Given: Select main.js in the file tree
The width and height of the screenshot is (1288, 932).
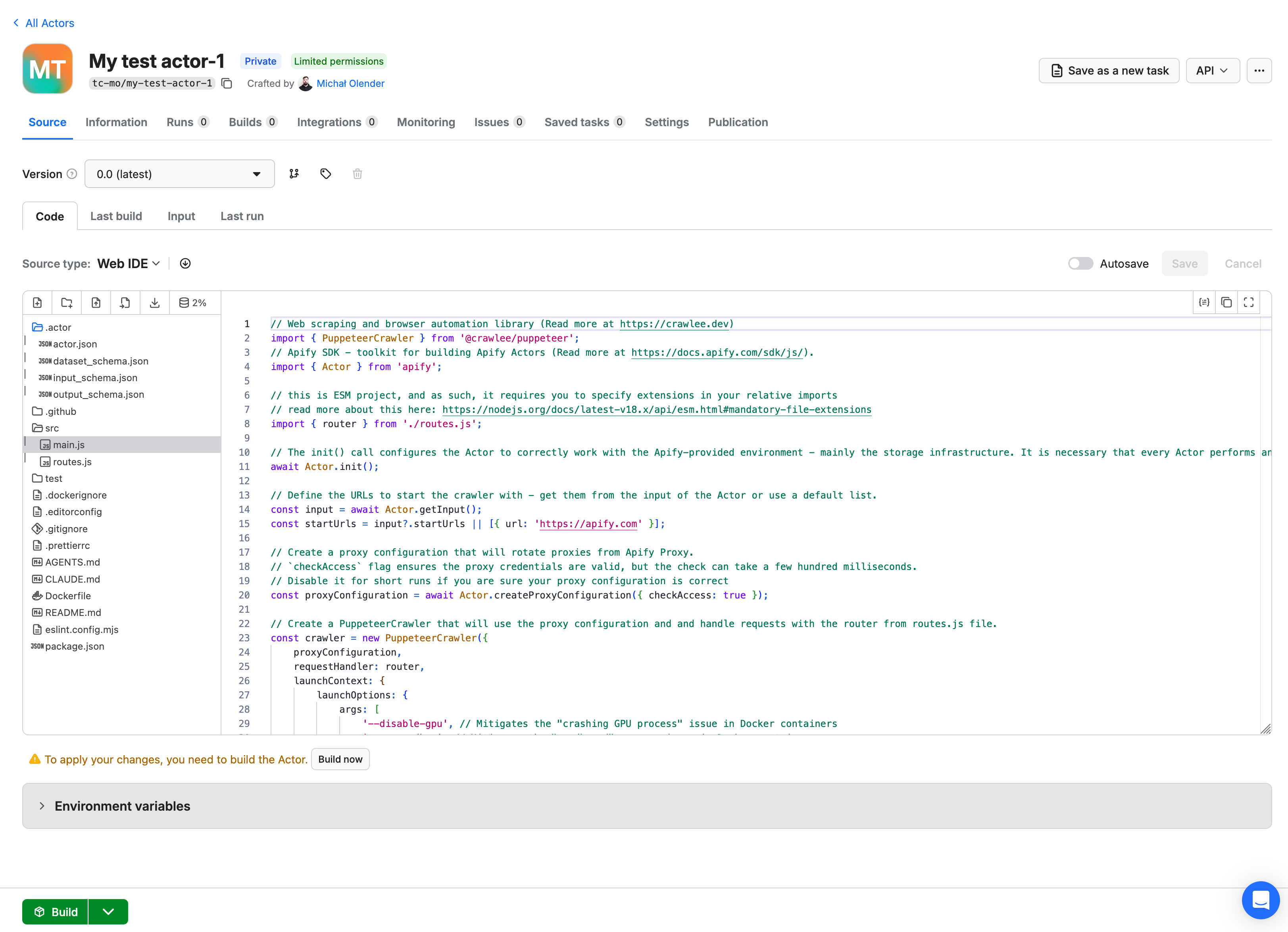Looking at the screenshot, I should pyautogui.click(x=68, y=445).
